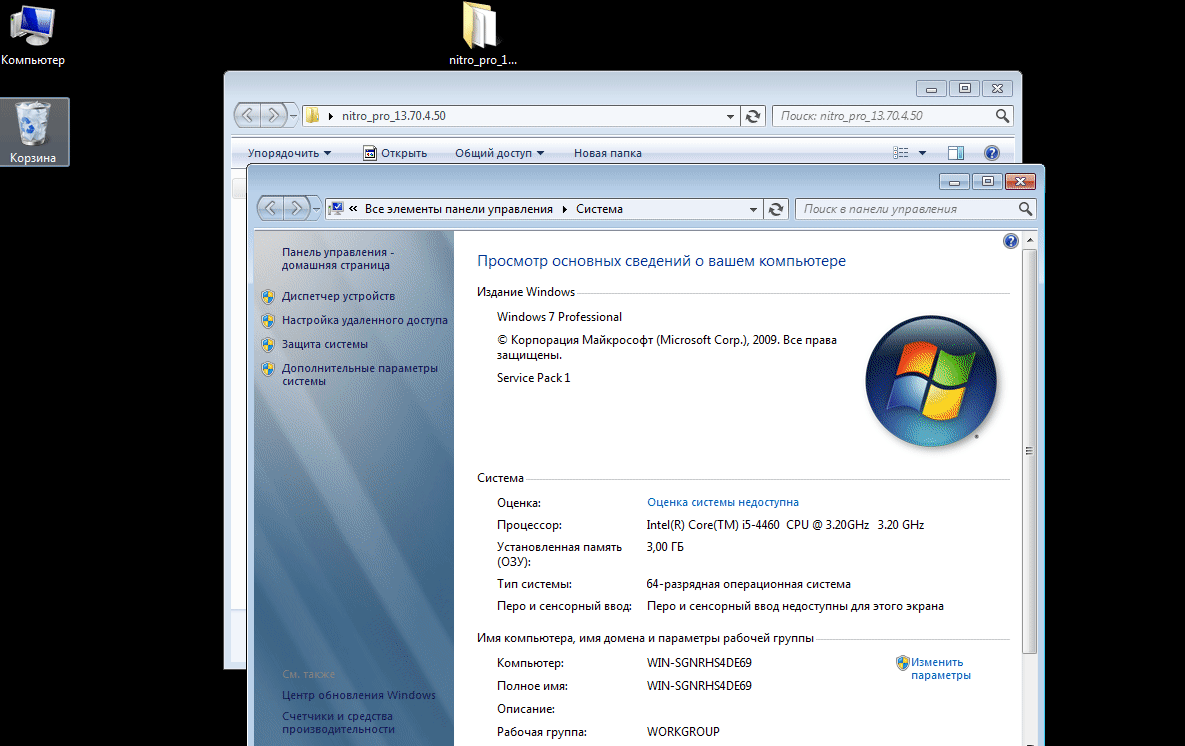Click the Windows logo image
Image resolution: width=1185 pixels, height=746 pixels.
coord(931,380)
